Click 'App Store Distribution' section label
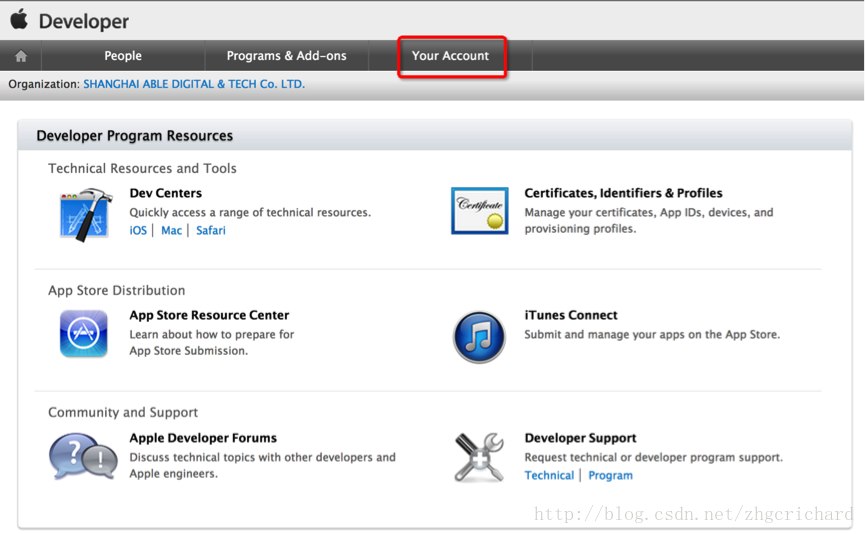865x534 pixels. pos(116,290)
